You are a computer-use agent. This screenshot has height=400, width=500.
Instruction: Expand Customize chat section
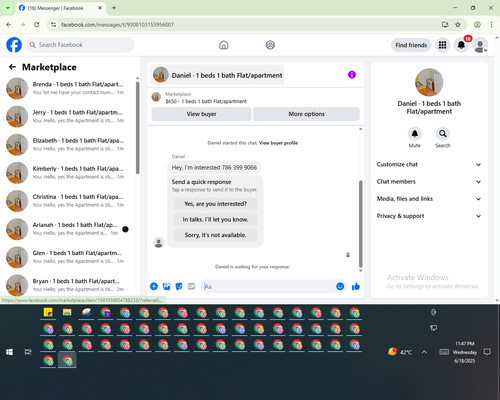point(429,164)
